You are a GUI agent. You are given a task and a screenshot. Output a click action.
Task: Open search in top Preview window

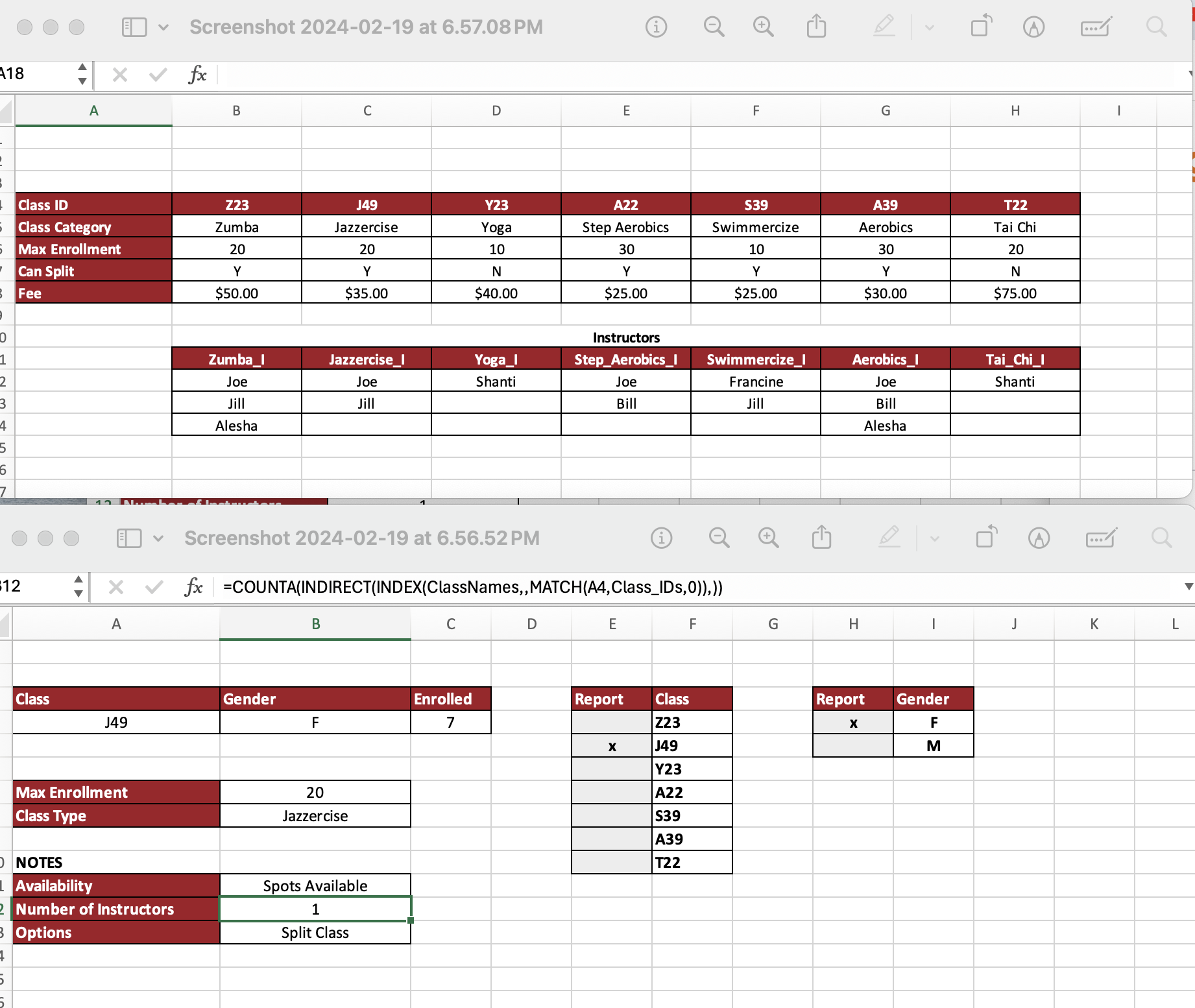tap(1156, 27)
